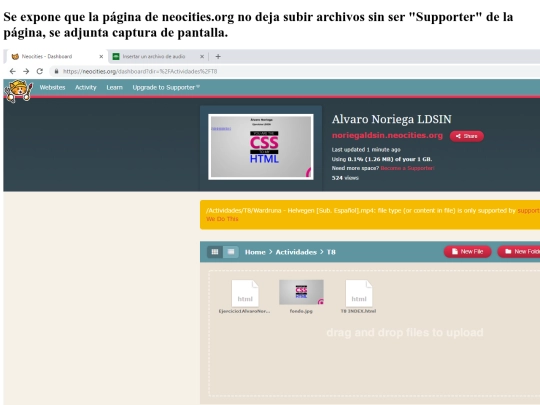Click the fondo.jpg file name
Viewport: 540px width, 405px height.
click(301, 311)
